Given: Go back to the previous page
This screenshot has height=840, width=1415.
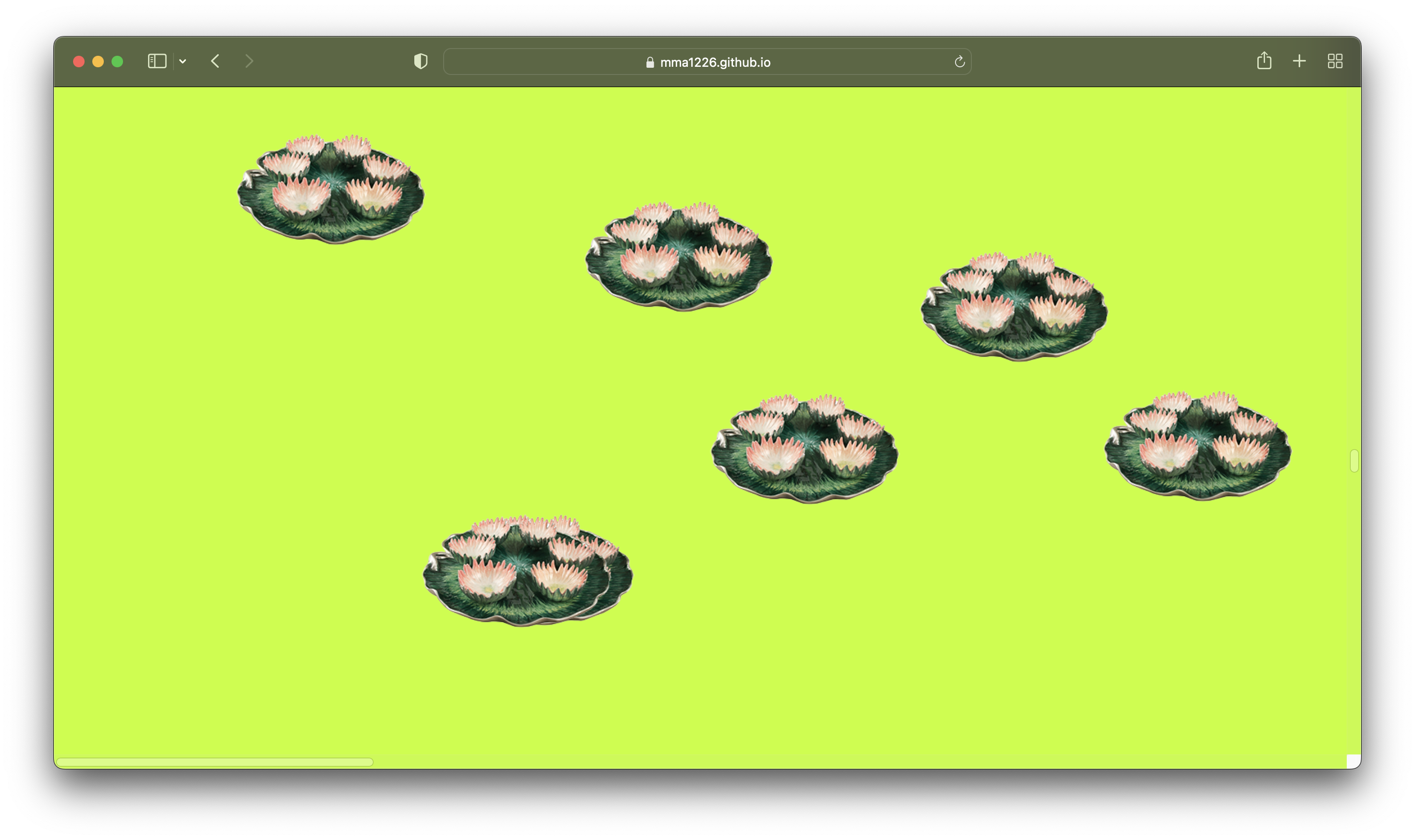Looking at the screenshot, I should 215,61.
